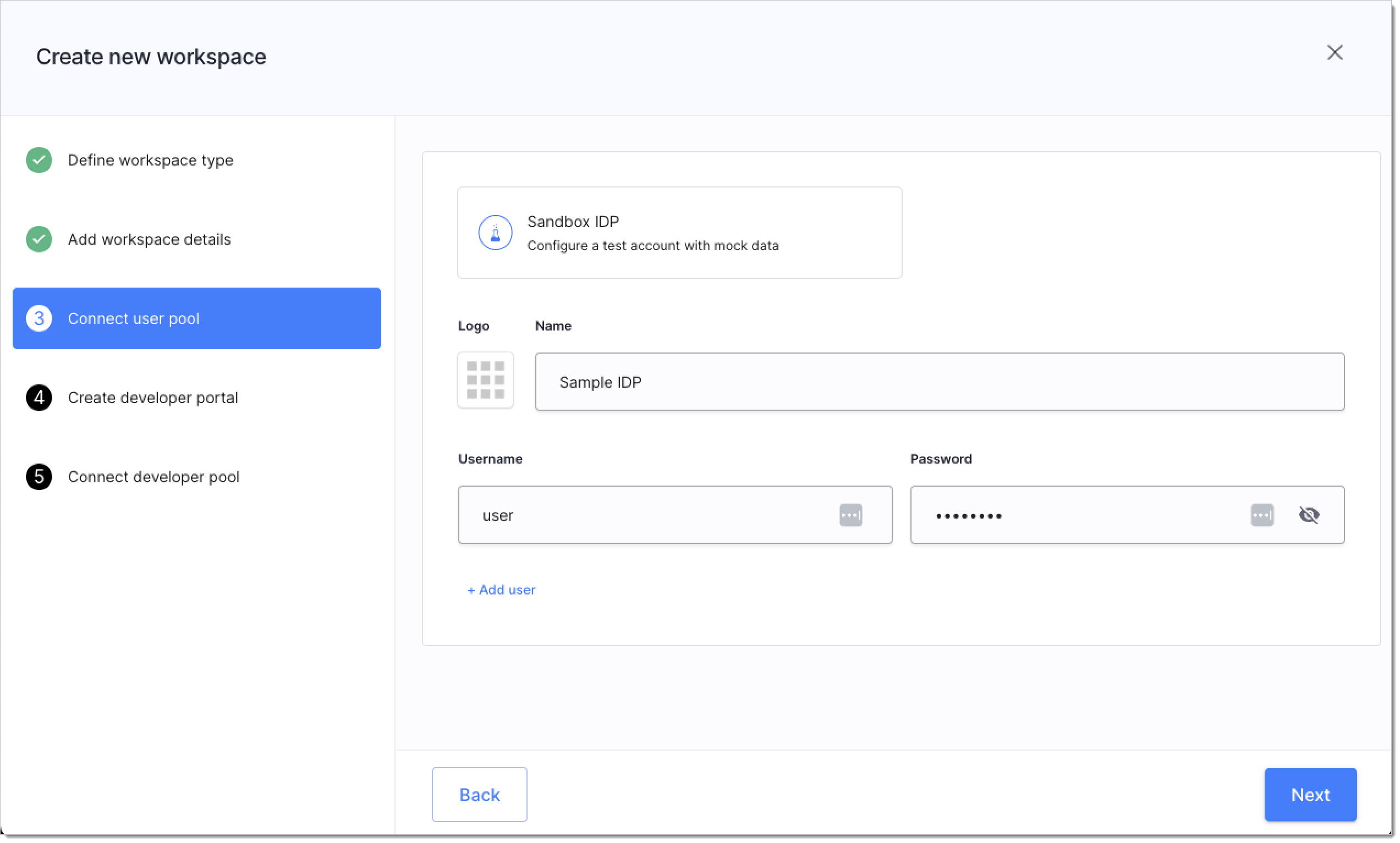Focus the Username input field
The image size is (1400, 843).
(x=675, y=515)
